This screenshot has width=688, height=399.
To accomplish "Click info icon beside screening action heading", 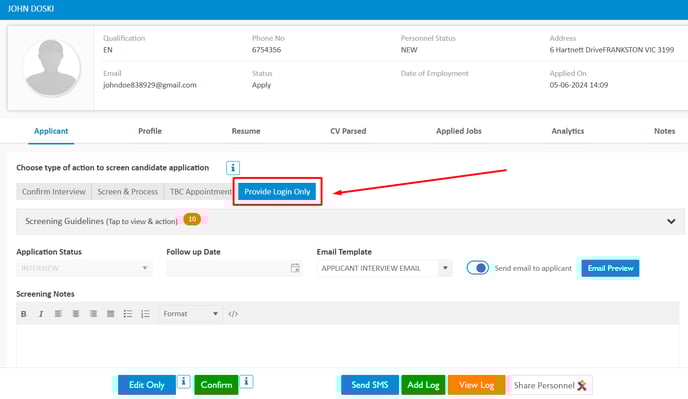I will tap(233, 168).
